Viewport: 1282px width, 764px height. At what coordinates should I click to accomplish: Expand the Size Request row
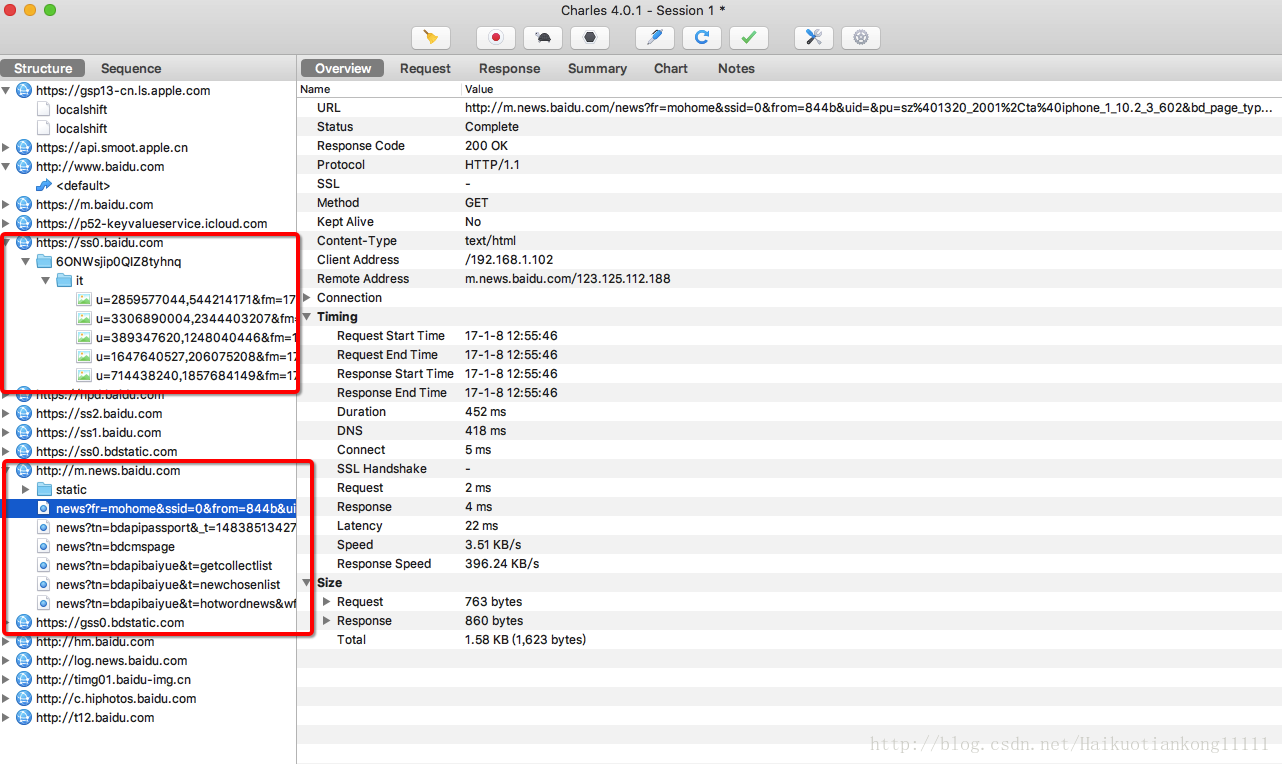point(327,601)
